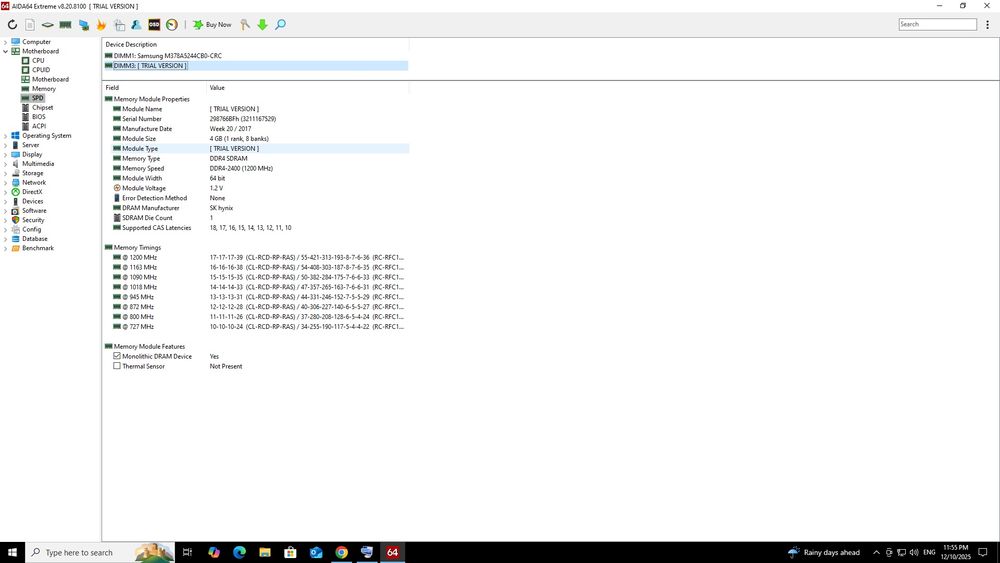Select Memory in the Motherboard tree

pyautogui.click(x=43, y=89)
